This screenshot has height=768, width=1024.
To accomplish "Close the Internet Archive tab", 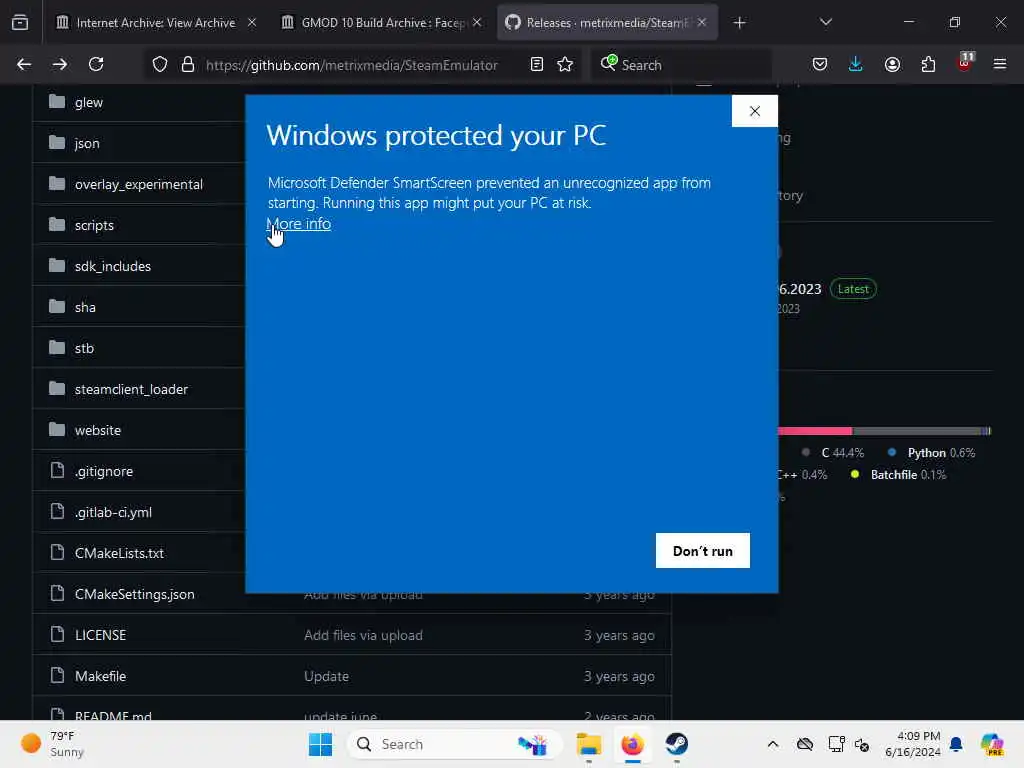I will click(252, 22).
